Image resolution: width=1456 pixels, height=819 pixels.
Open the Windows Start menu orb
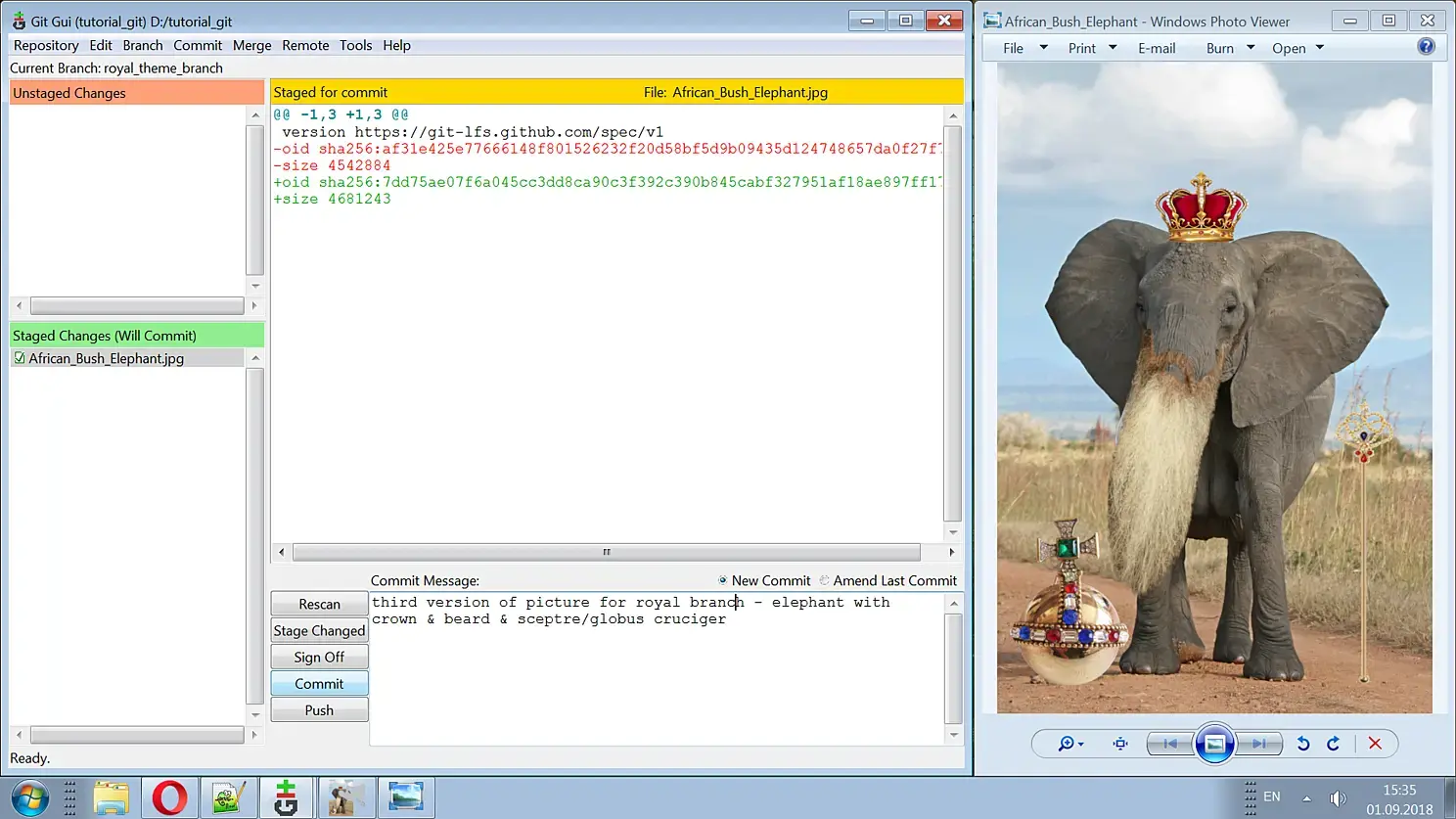tap(29, 798)
